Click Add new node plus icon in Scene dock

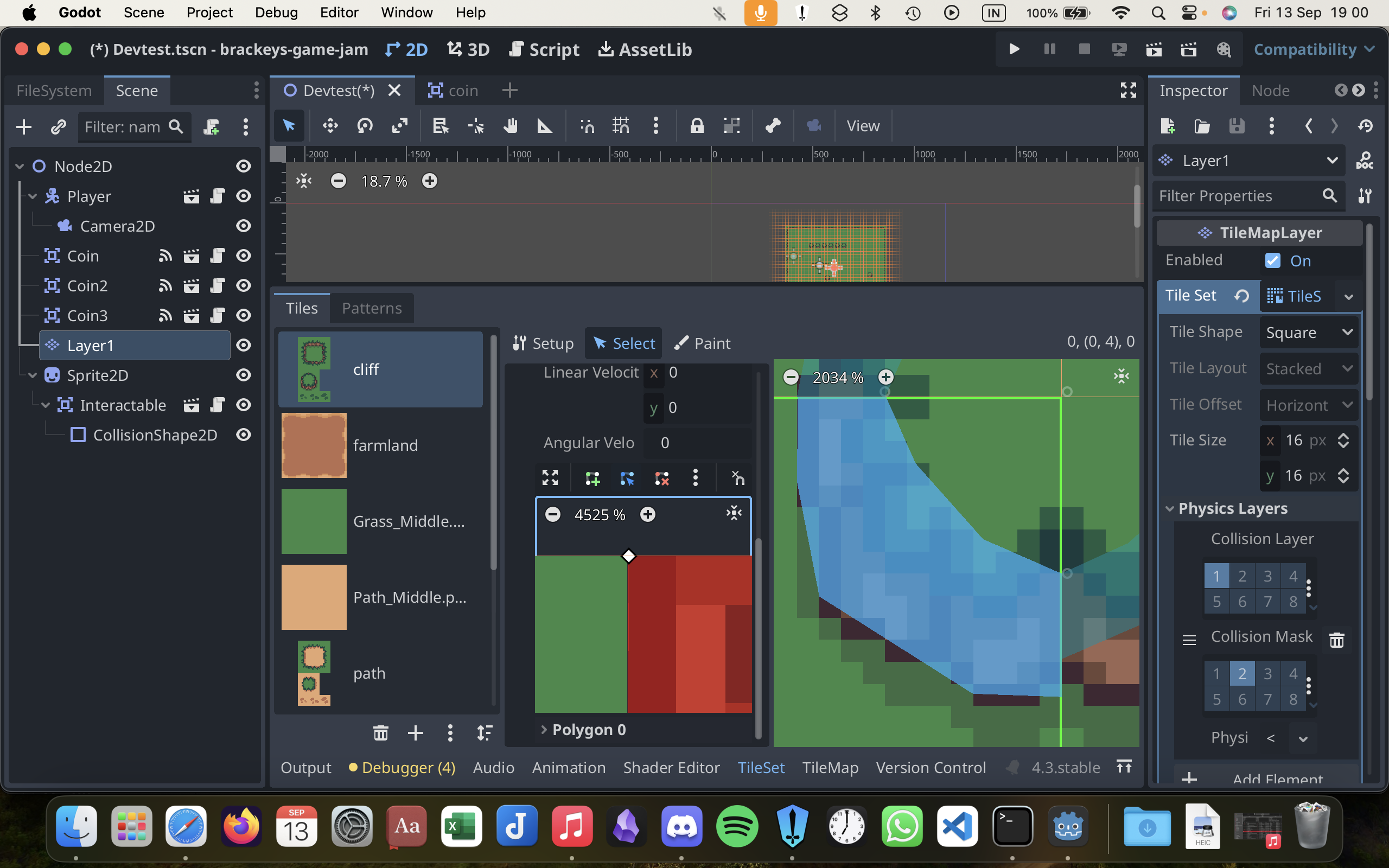[23, 127]
